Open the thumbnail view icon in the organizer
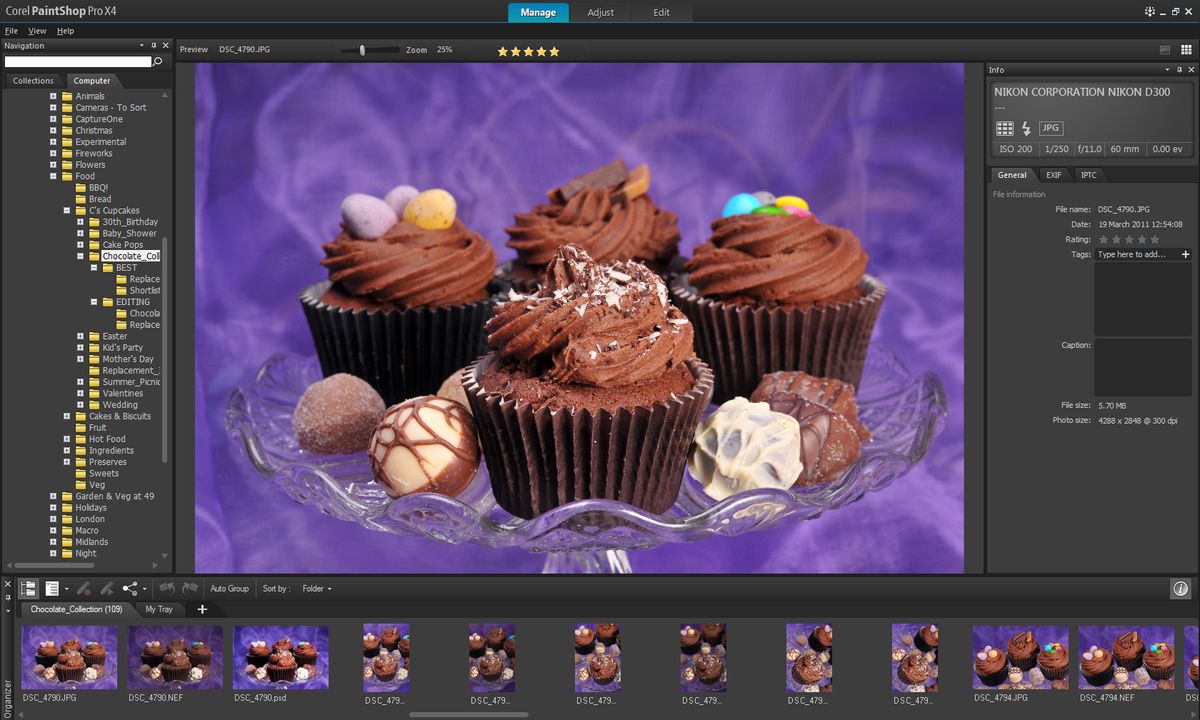 30,588
